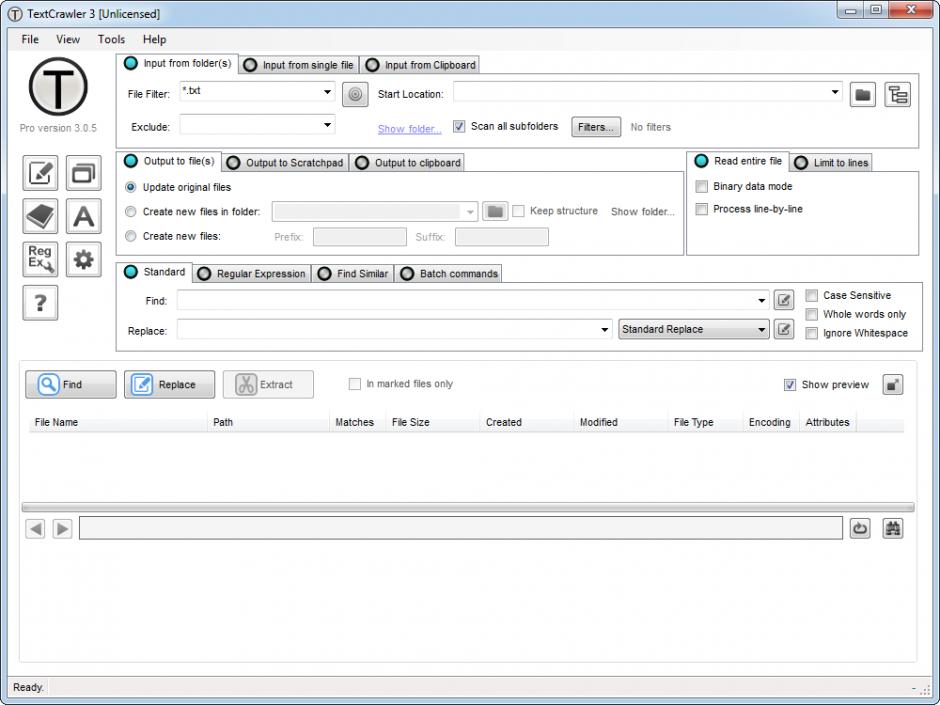
Task: Open the Help menu
Action: [154, 40]
